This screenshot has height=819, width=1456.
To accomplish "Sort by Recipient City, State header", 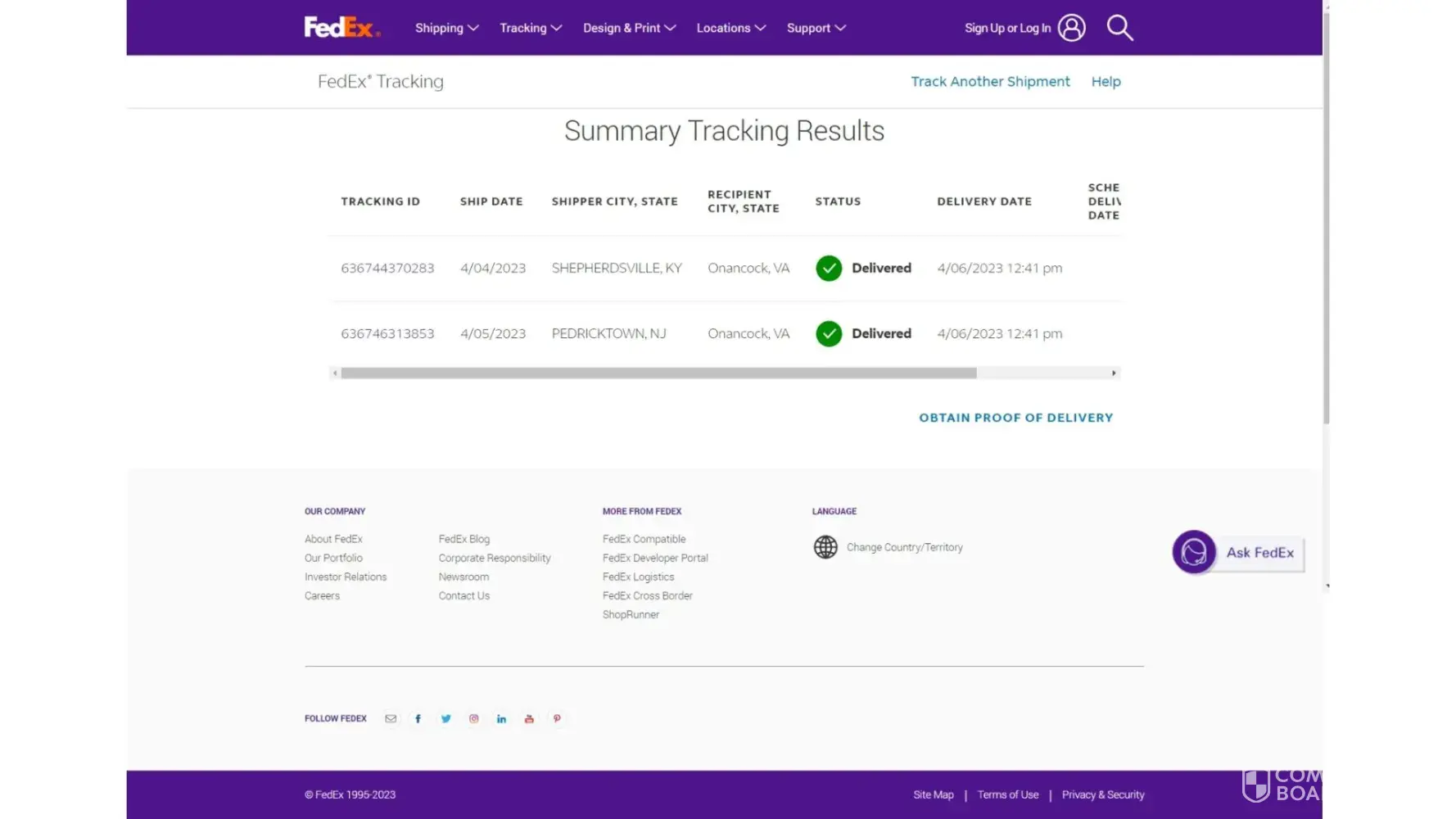I will [x=743, y=201].
